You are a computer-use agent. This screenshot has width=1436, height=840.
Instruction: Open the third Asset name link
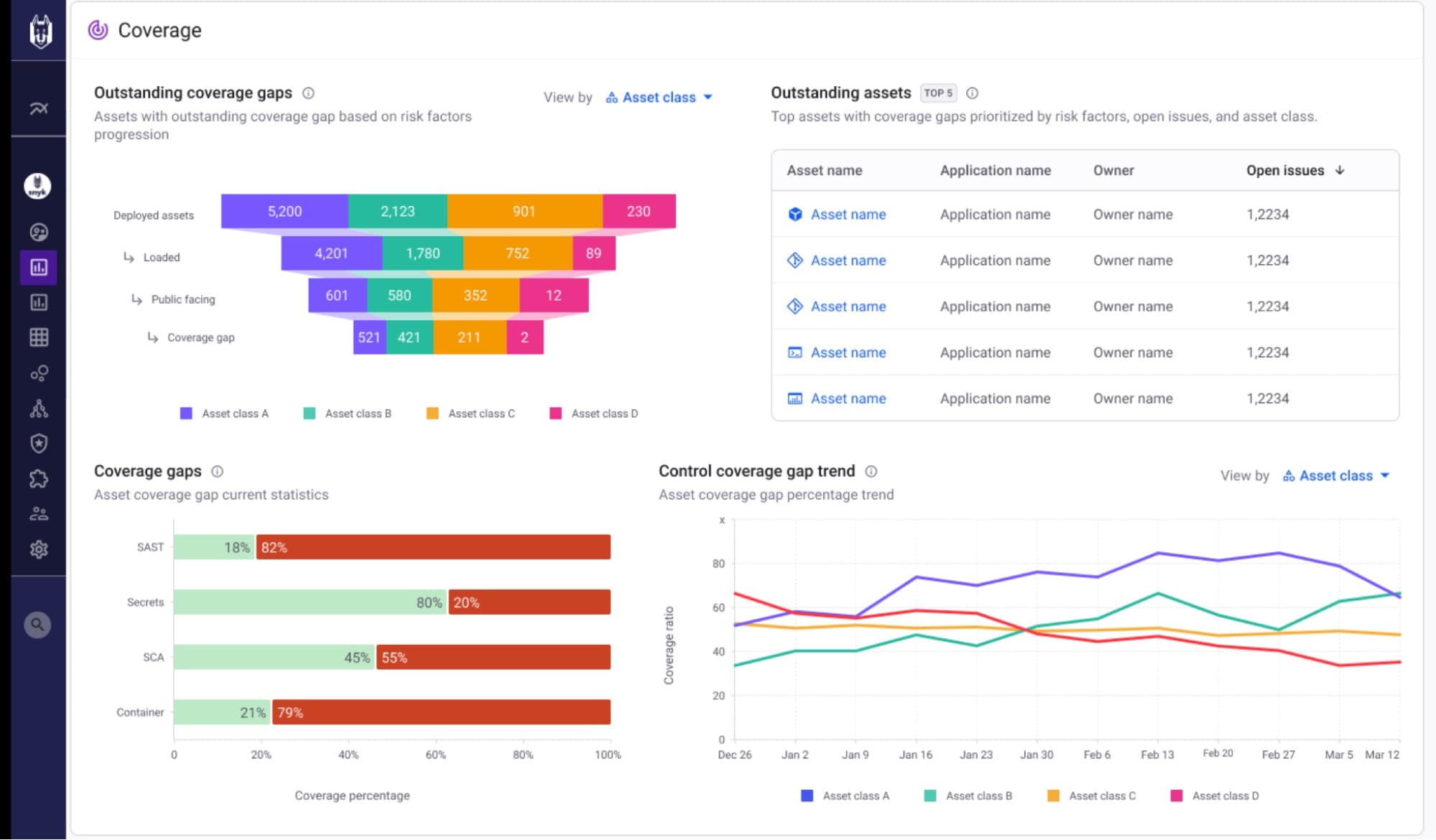click(x=848, y=306)
